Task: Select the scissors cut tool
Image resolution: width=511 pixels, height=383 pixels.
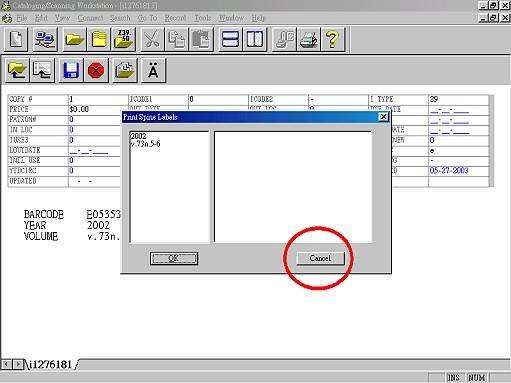Action: [x=152, y=39]
